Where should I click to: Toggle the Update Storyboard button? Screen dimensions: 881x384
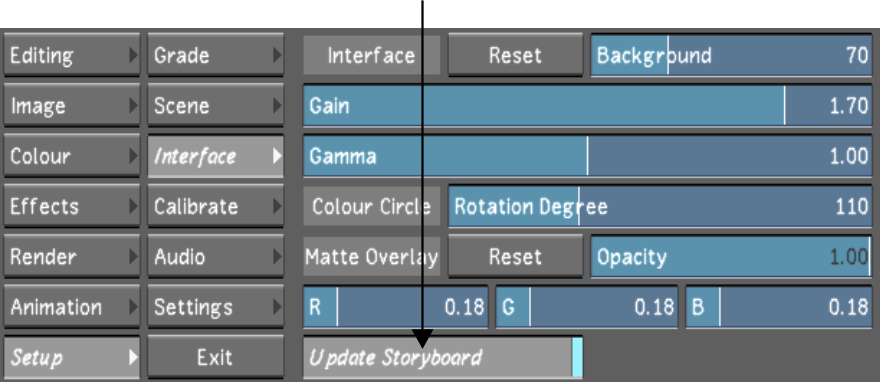(x=443, y=357)
